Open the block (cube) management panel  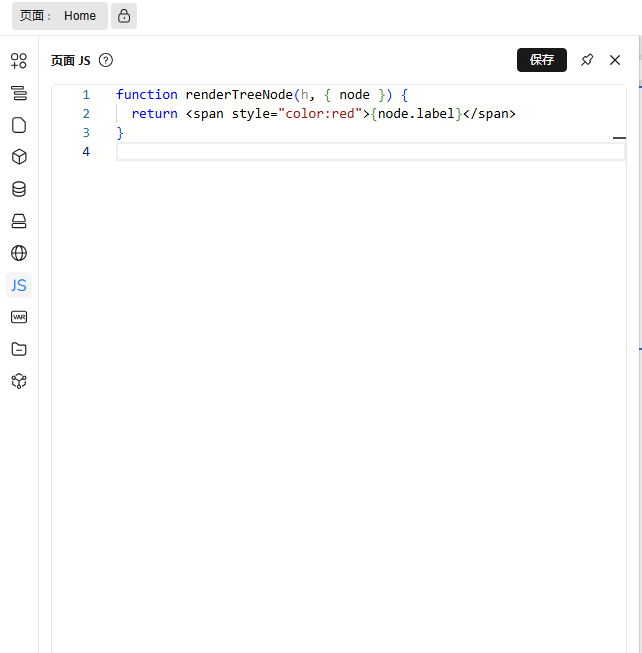pyautogui.click(x=19, y=157)
